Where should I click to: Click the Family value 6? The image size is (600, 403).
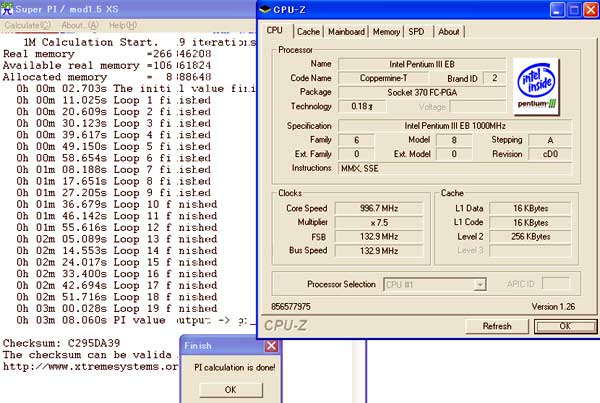point(356,140)
